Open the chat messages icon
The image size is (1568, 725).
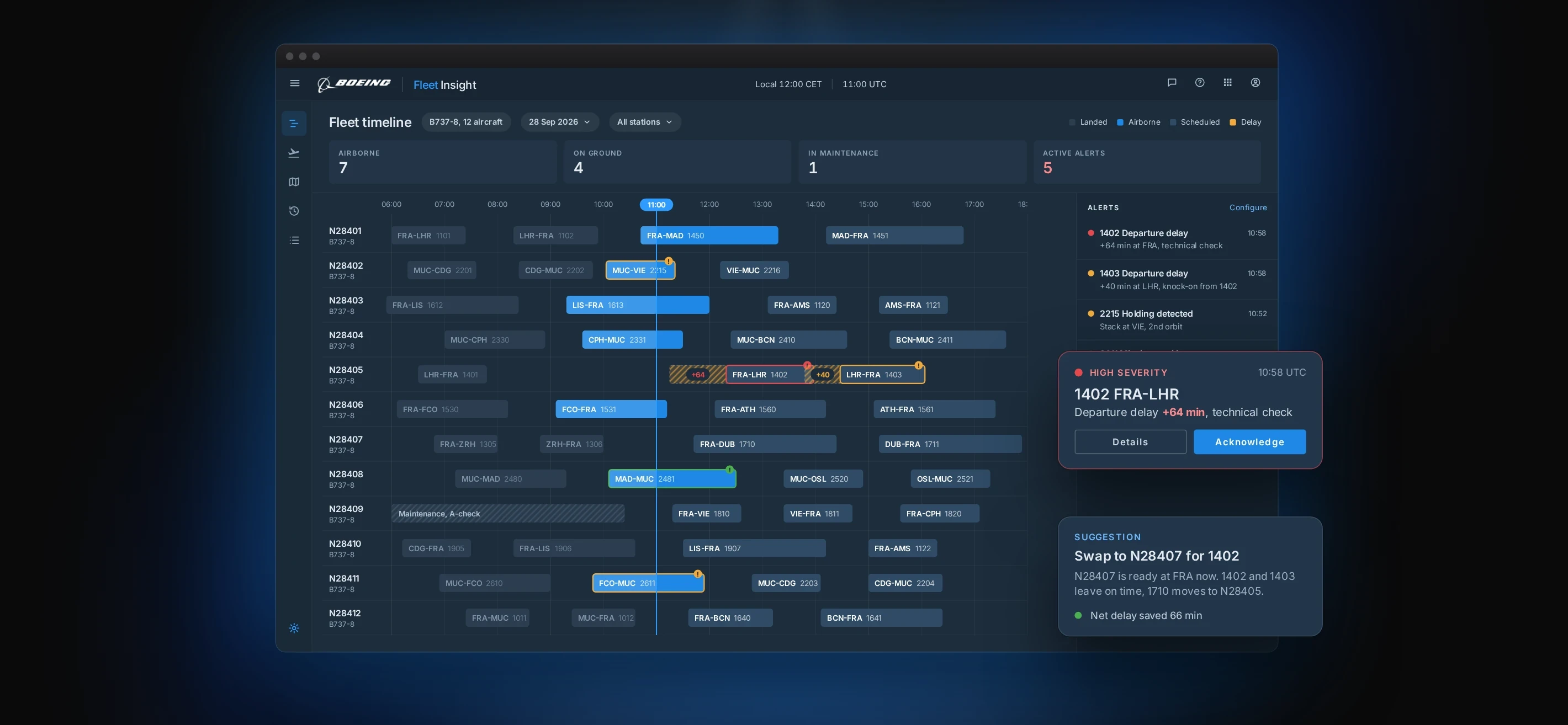(x=1172, y=83)
